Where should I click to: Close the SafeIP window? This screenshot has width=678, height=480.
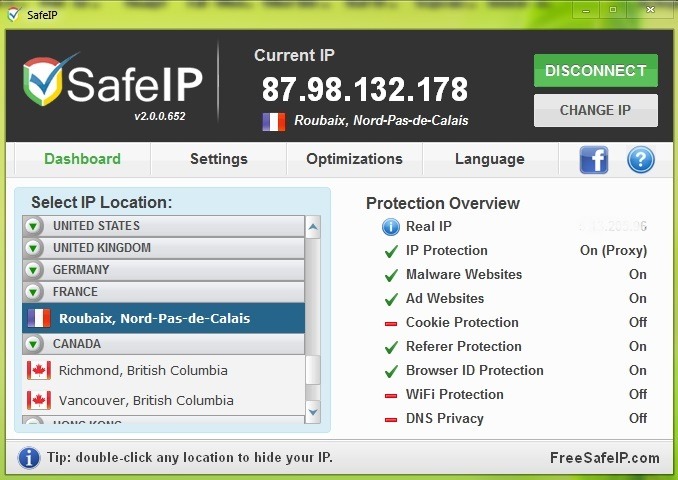(x=650, y=10)
